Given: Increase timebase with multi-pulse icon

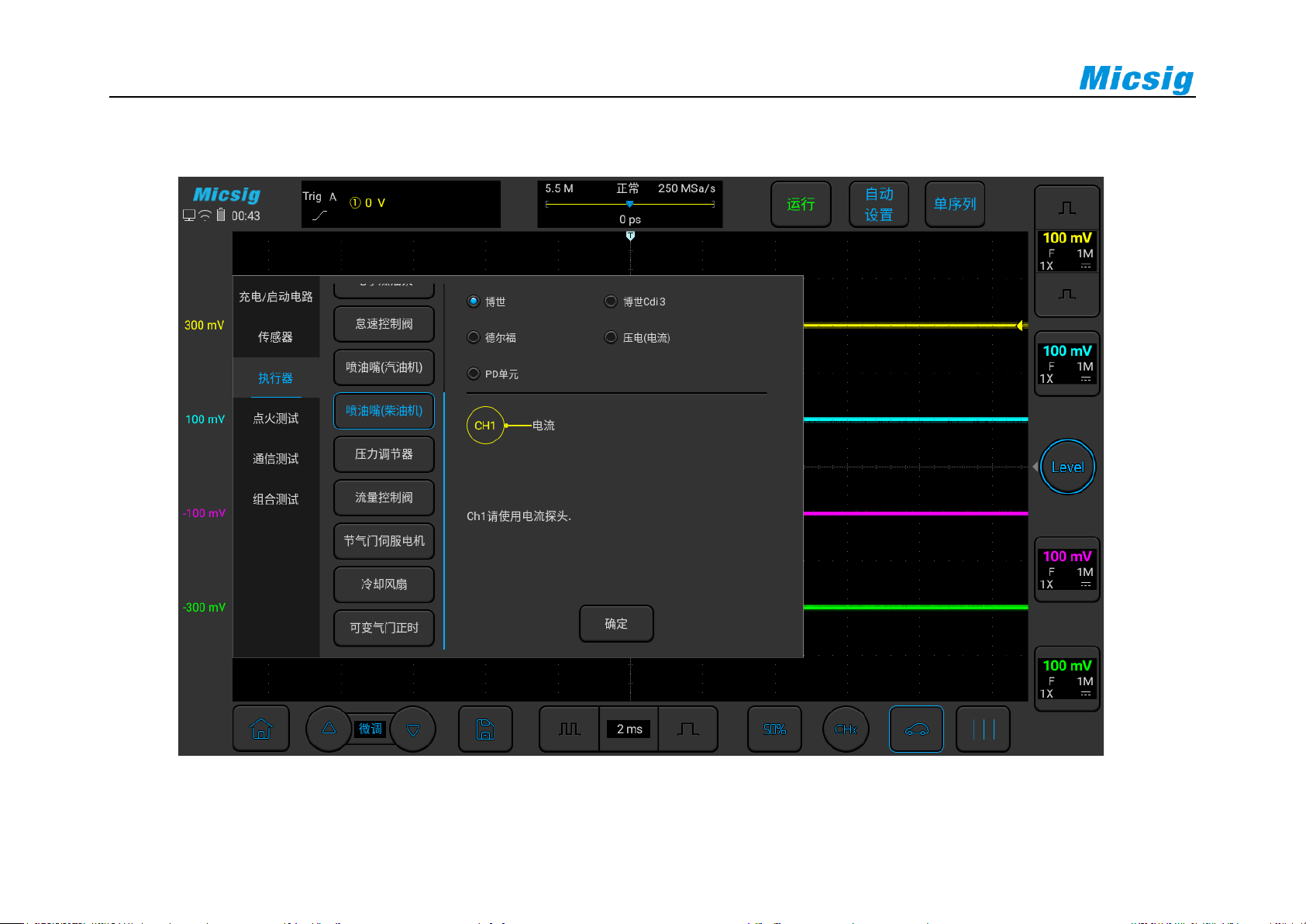Looking at the screenshot, I should coord(569,729).
